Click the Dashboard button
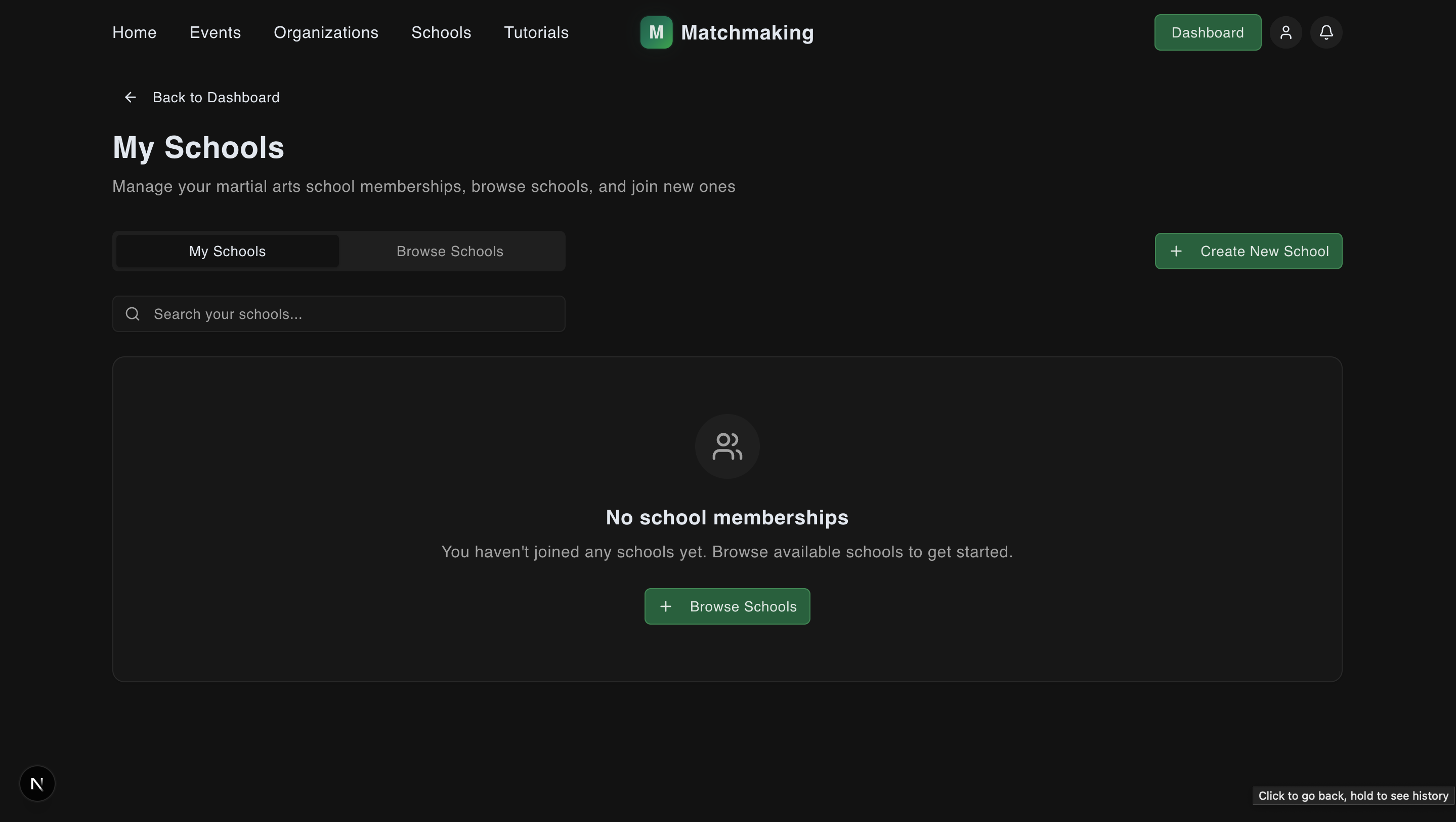Viewport: 1456px width, 822px height. pyautogui.click(x=1208, y=32)
